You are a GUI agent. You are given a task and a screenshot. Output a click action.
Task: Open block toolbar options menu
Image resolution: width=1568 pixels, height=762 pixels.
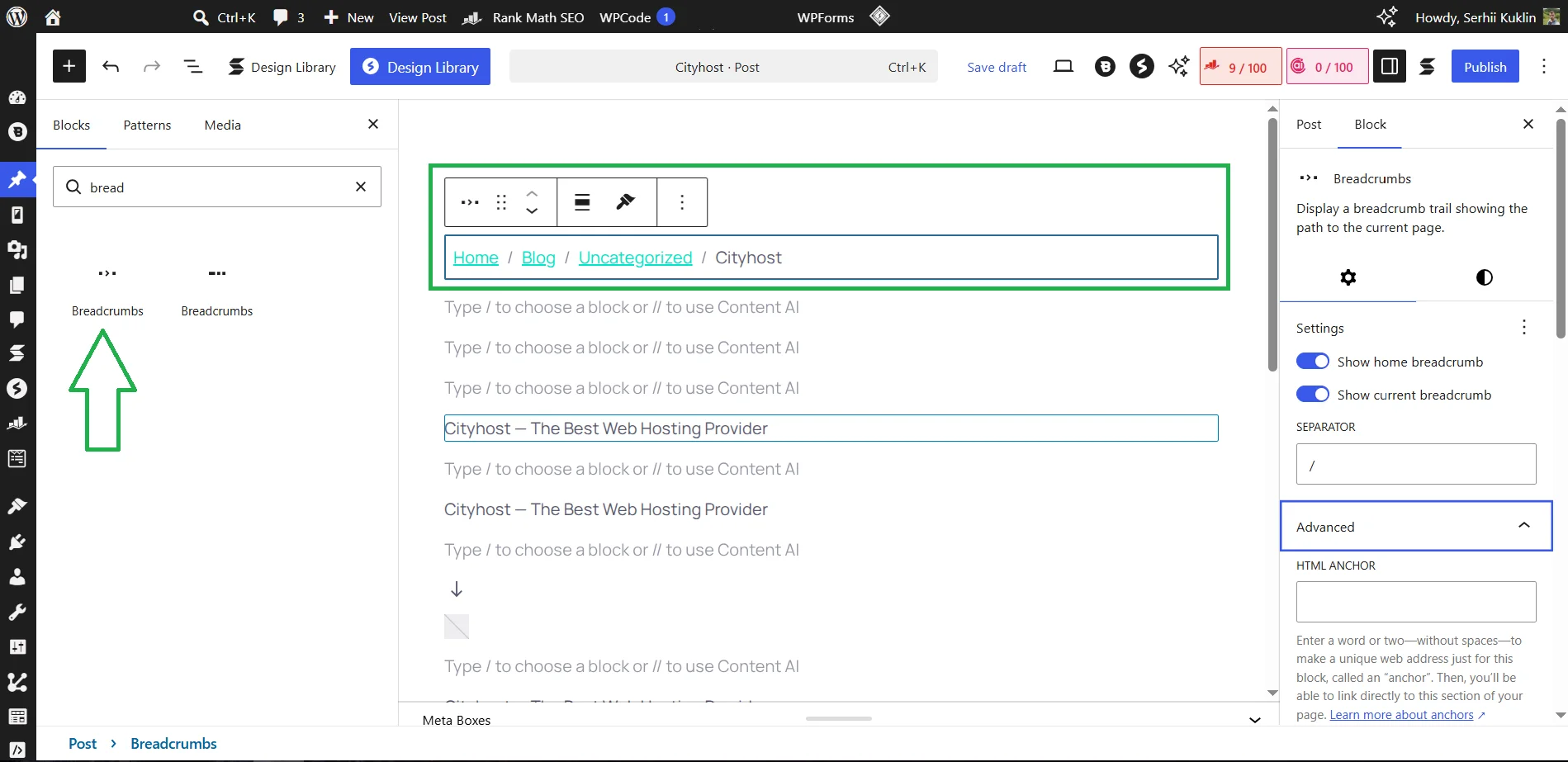682,202
